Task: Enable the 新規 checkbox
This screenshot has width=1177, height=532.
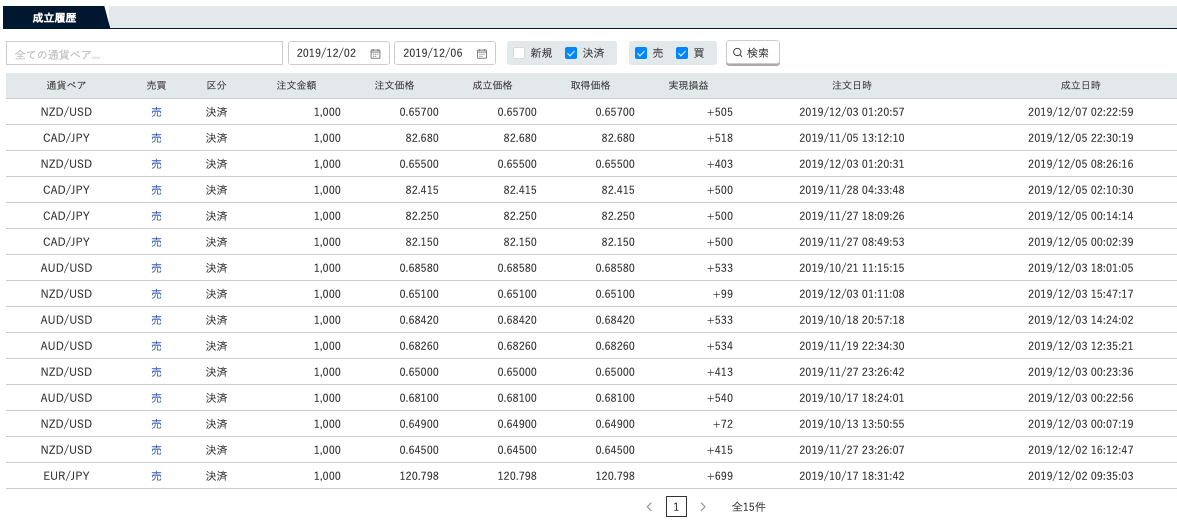Action: [x=519, y=53]
